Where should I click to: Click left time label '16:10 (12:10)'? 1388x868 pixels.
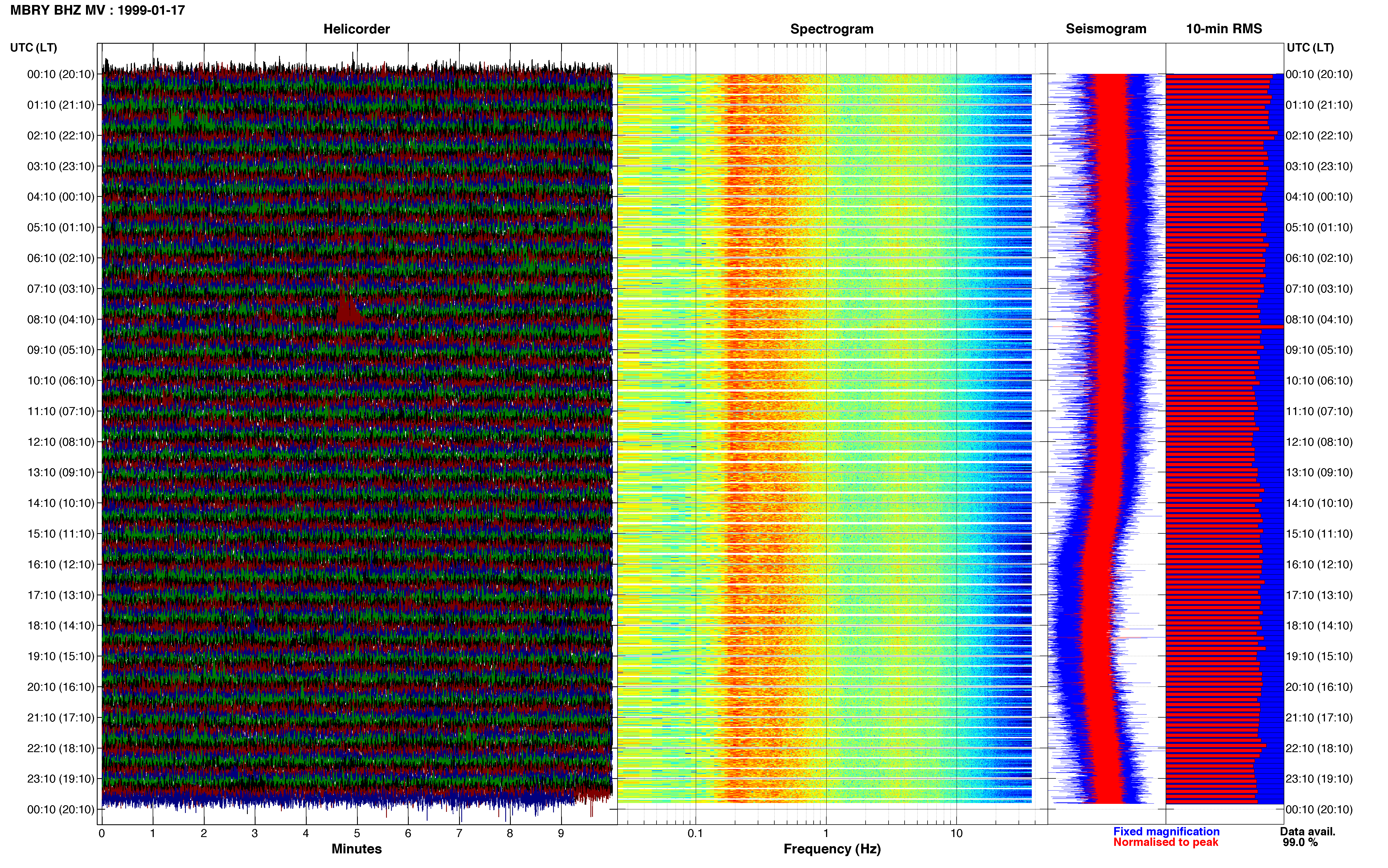click(x=61, y=564)
